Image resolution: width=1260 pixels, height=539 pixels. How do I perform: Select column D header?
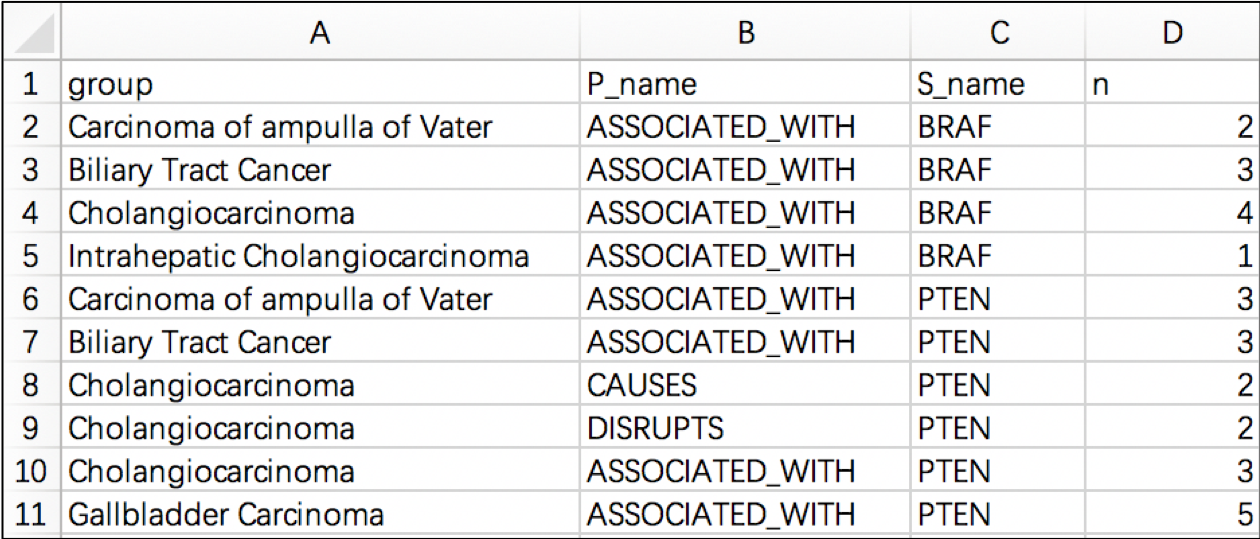point(1172,33)
